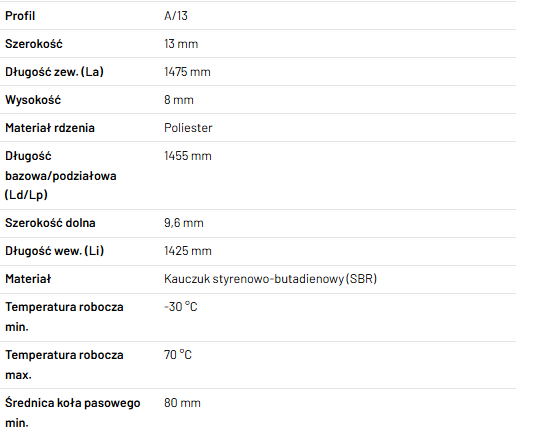The width and height of the screenshot is (548, 434).
Task: Select the 9,6 mm value
Action: pos(183,223)
